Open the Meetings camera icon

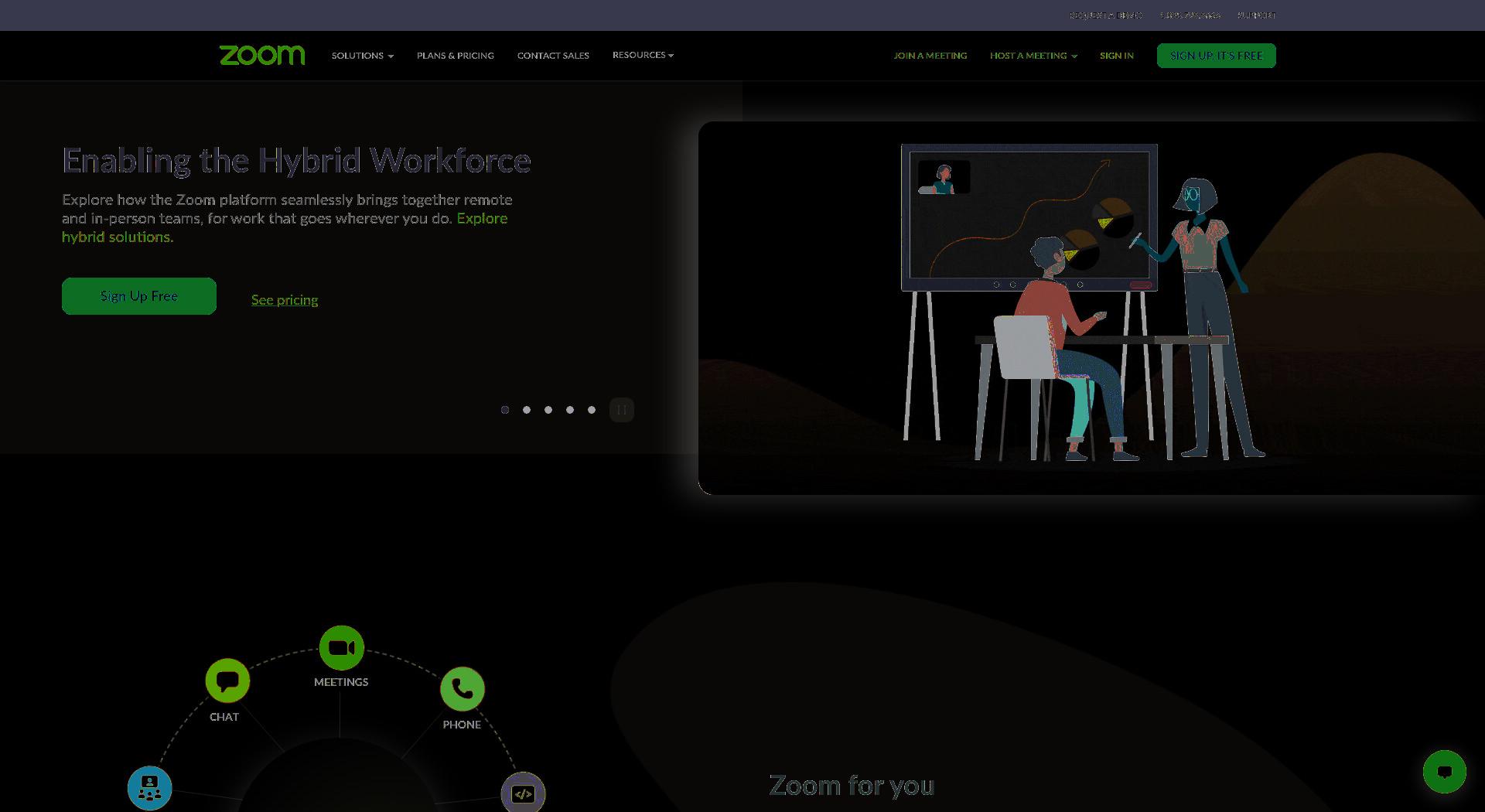341,647
